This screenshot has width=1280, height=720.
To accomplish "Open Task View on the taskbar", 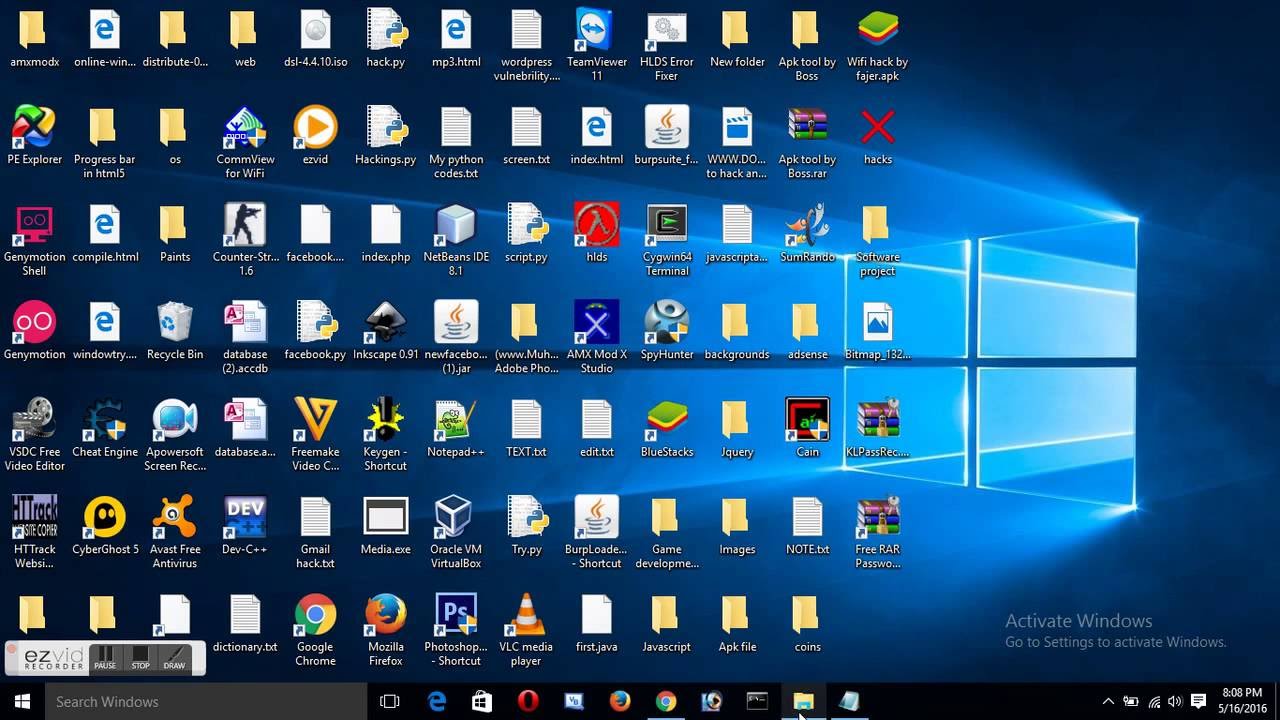I will 390,701.
